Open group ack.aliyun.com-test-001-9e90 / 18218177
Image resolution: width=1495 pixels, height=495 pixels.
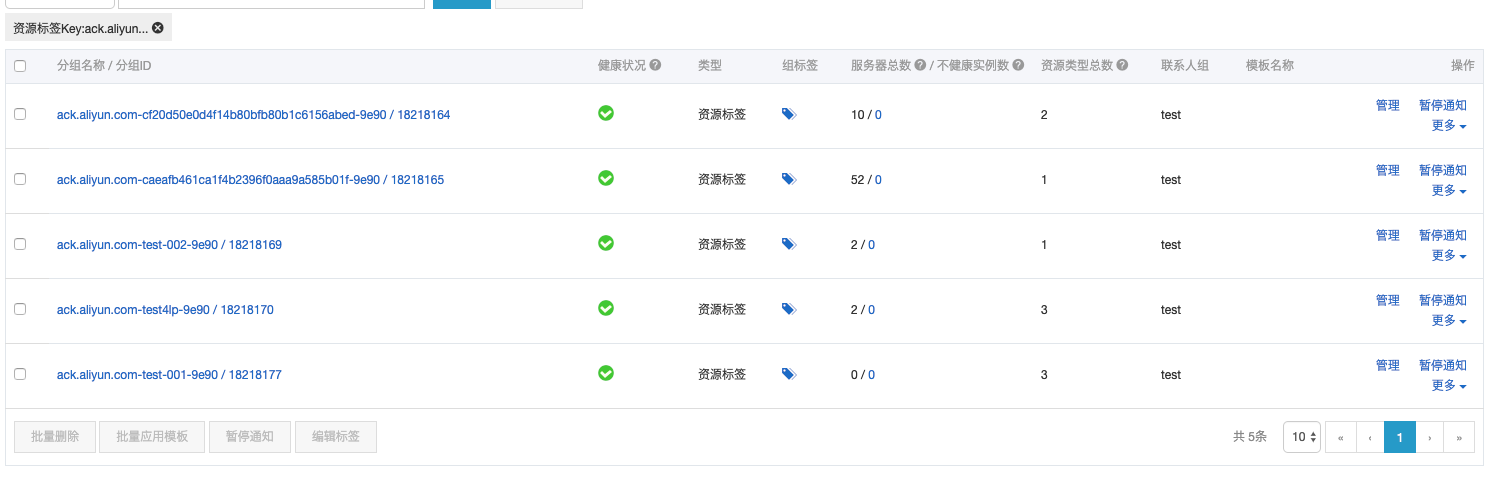tap(169, 375)
